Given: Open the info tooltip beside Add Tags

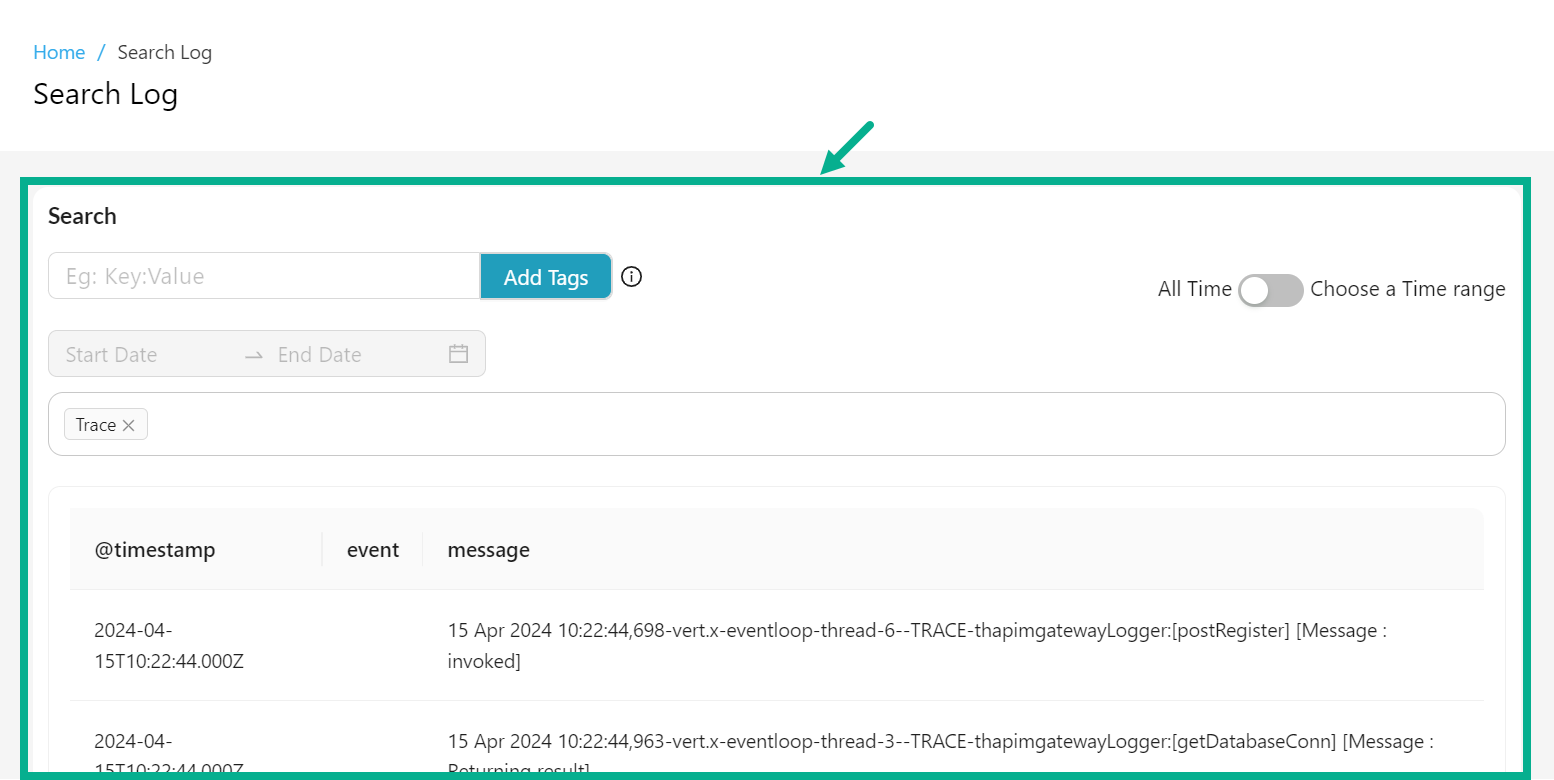Looking at the screenshot, I should 631,276.
